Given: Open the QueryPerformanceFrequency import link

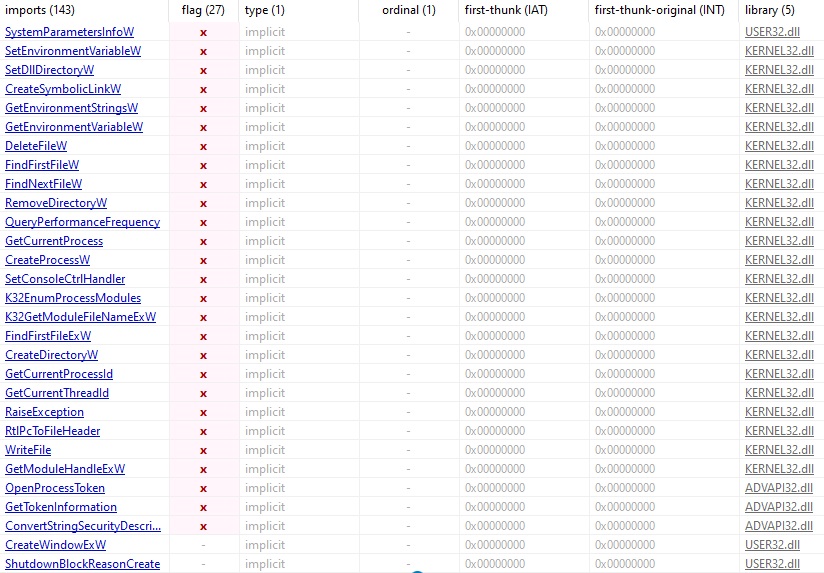Looking at the screenshot, I should click(82, 222).
